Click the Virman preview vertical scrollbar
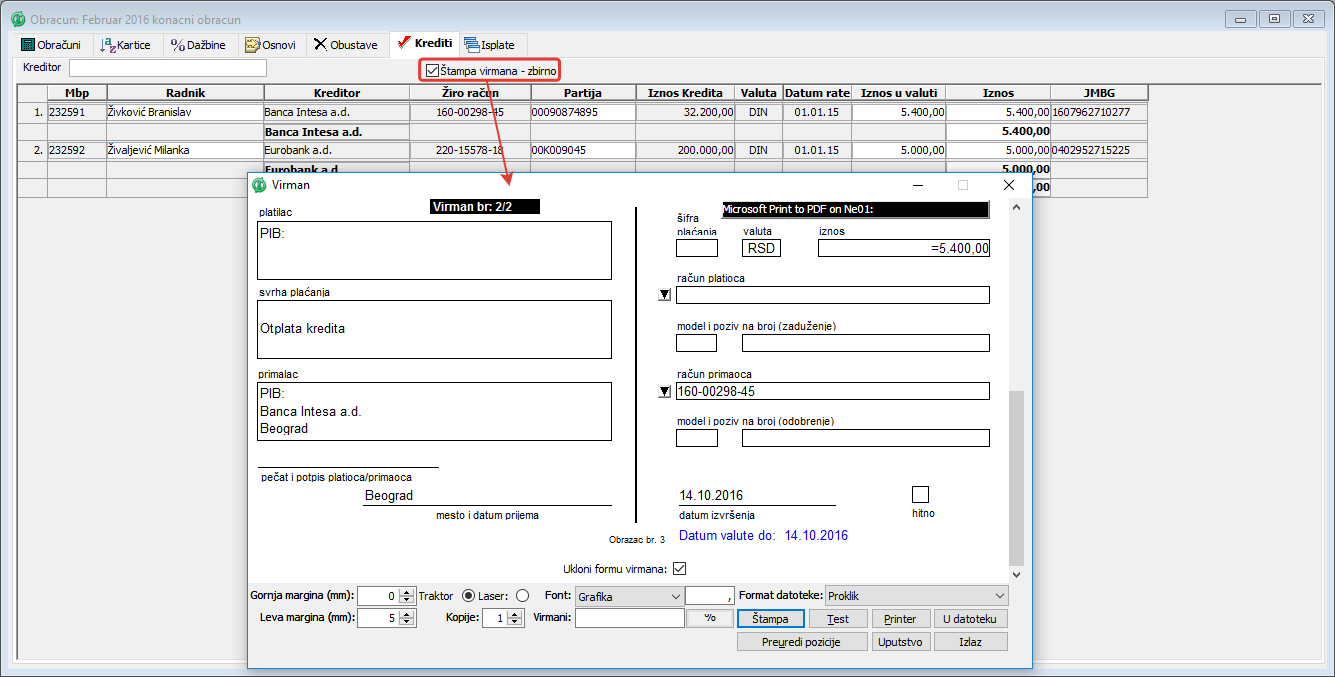The image size is (1335, 677). coord(1016,478)
